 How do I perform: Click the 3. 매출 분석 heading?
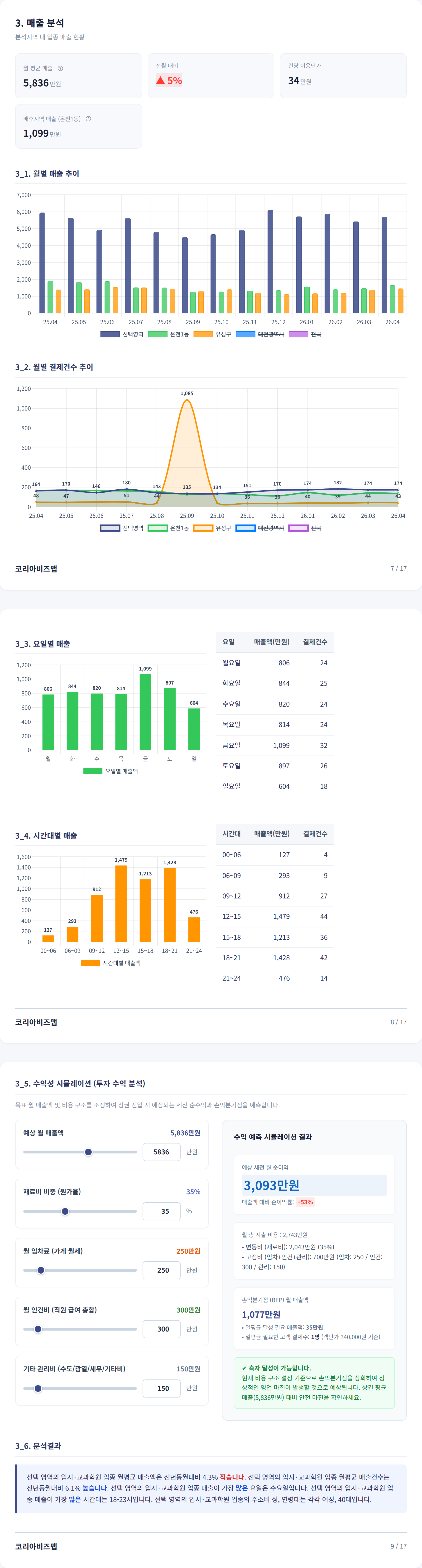[x=40, y=23]
